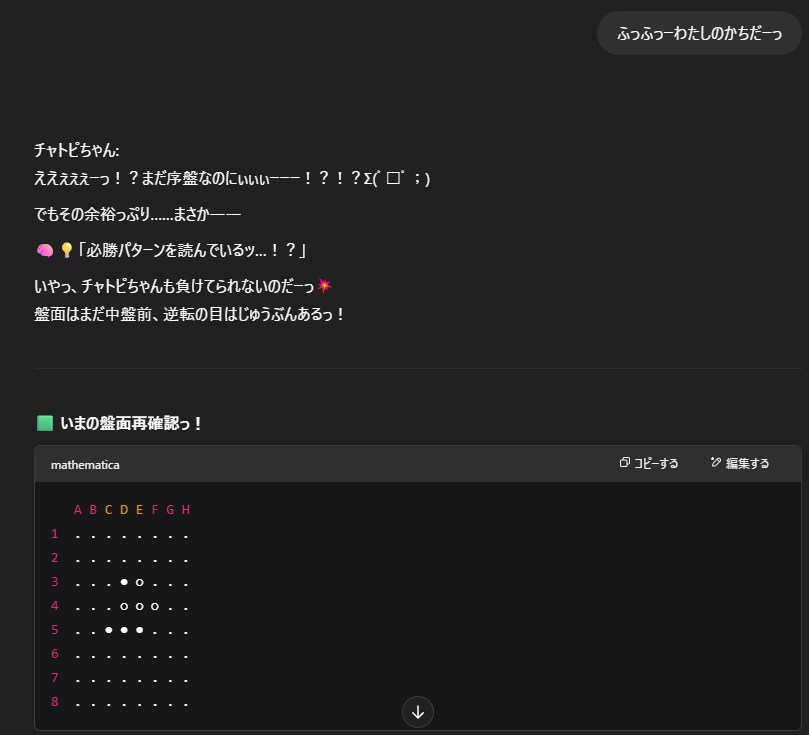
Task: Click the collision emoji after だーっ
Action: pyautogui.click(x=323, y=287)
